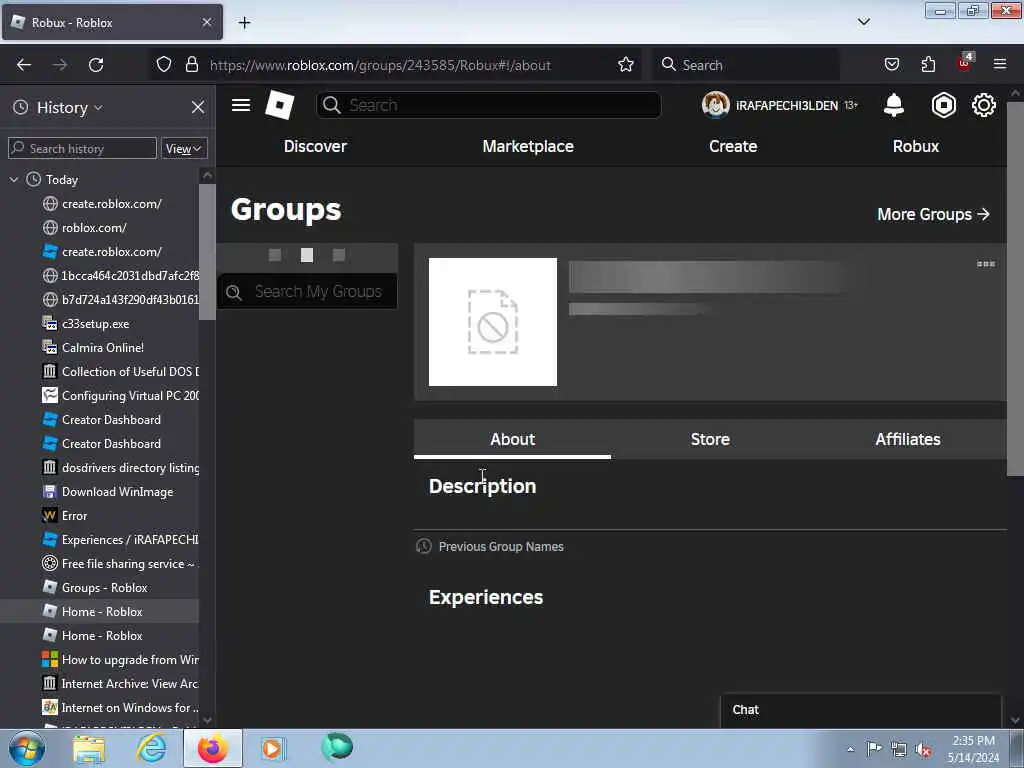Show hidden tray icons arrow

click(850, 750)
